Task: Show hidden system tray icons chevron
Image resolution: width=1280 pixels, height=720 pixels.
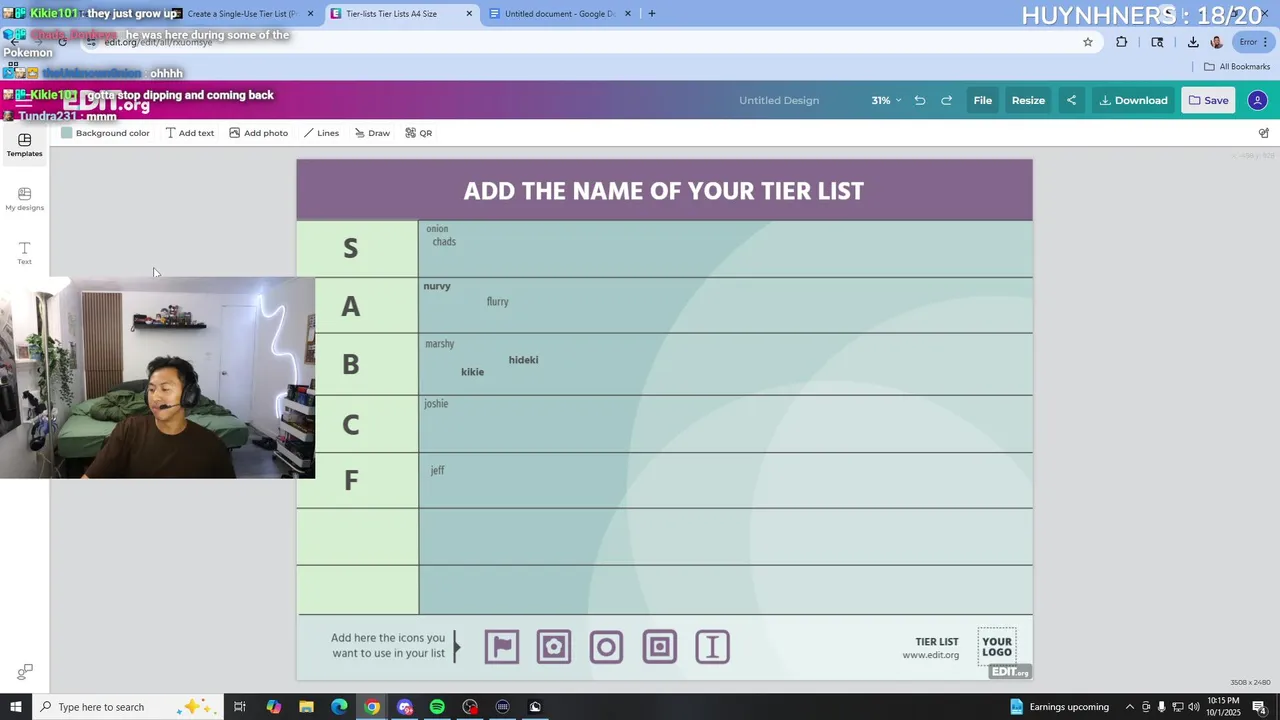Action: tap(1130, 707)
